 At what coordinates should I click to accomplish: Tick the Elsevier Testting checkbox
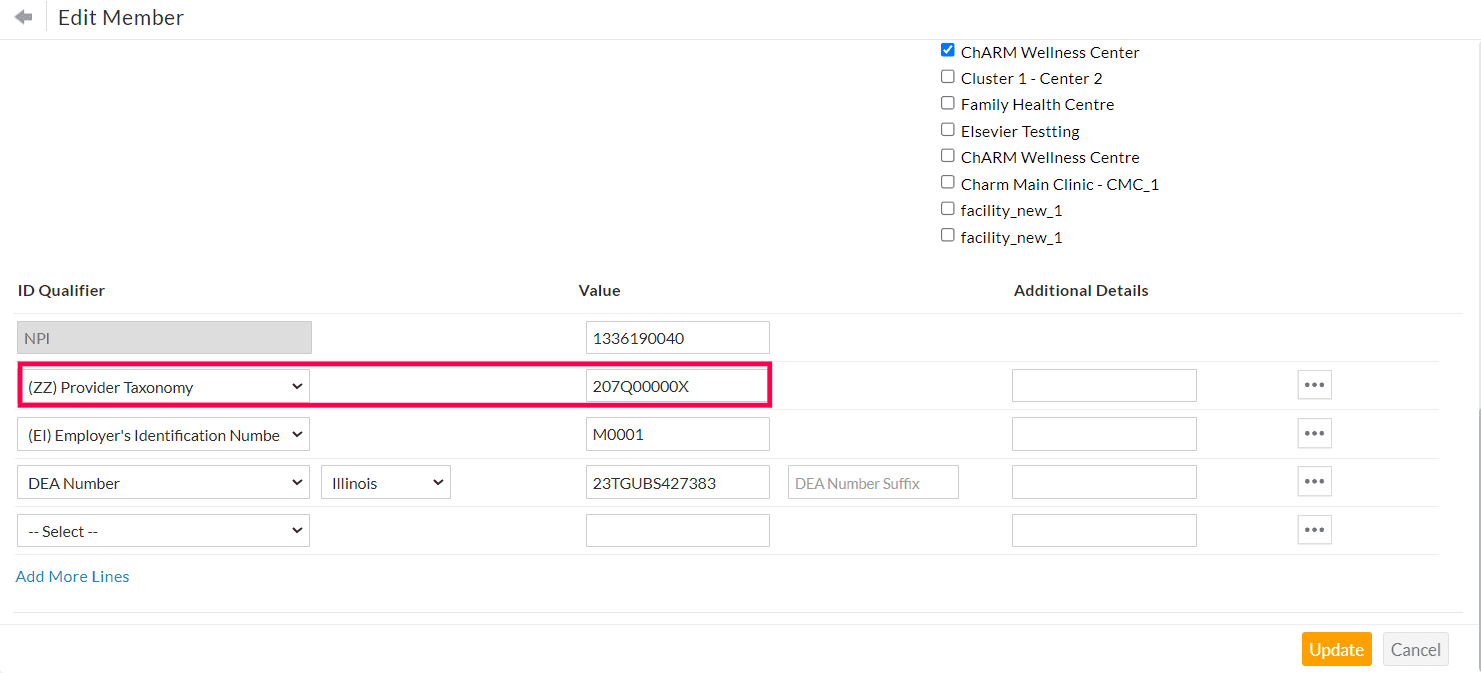[x=948, y=130]
